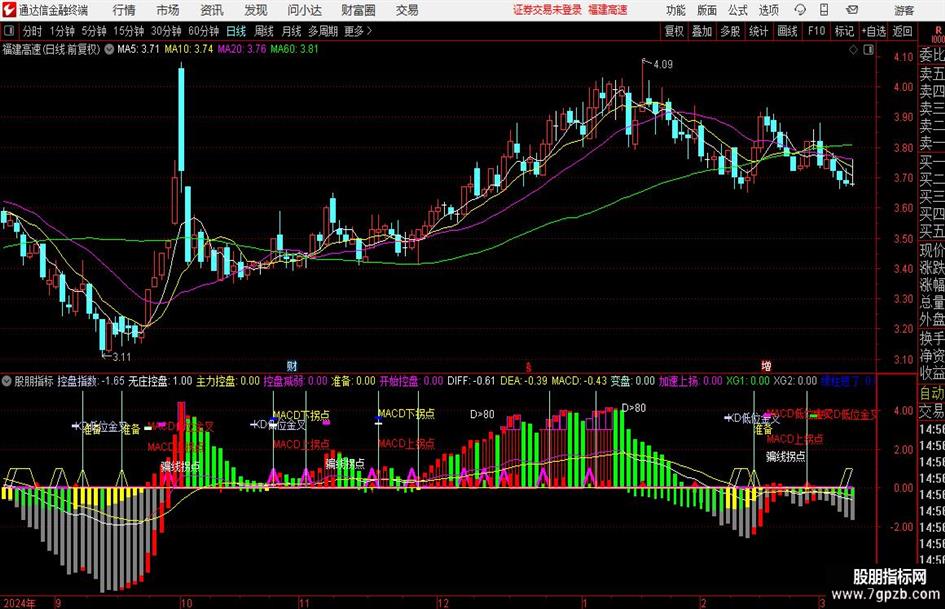This screenshot has width=945, height=609.
Task: Click the 叠加 overlay button
Action: (x=702, y=31)
